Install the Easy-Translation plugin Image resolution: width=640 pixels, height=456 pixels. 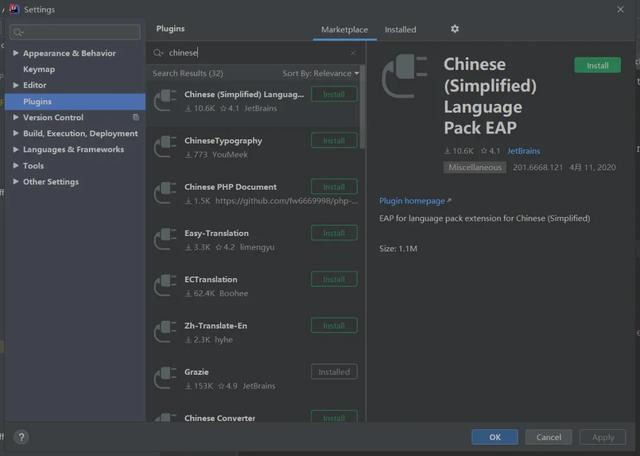[334, 233]
